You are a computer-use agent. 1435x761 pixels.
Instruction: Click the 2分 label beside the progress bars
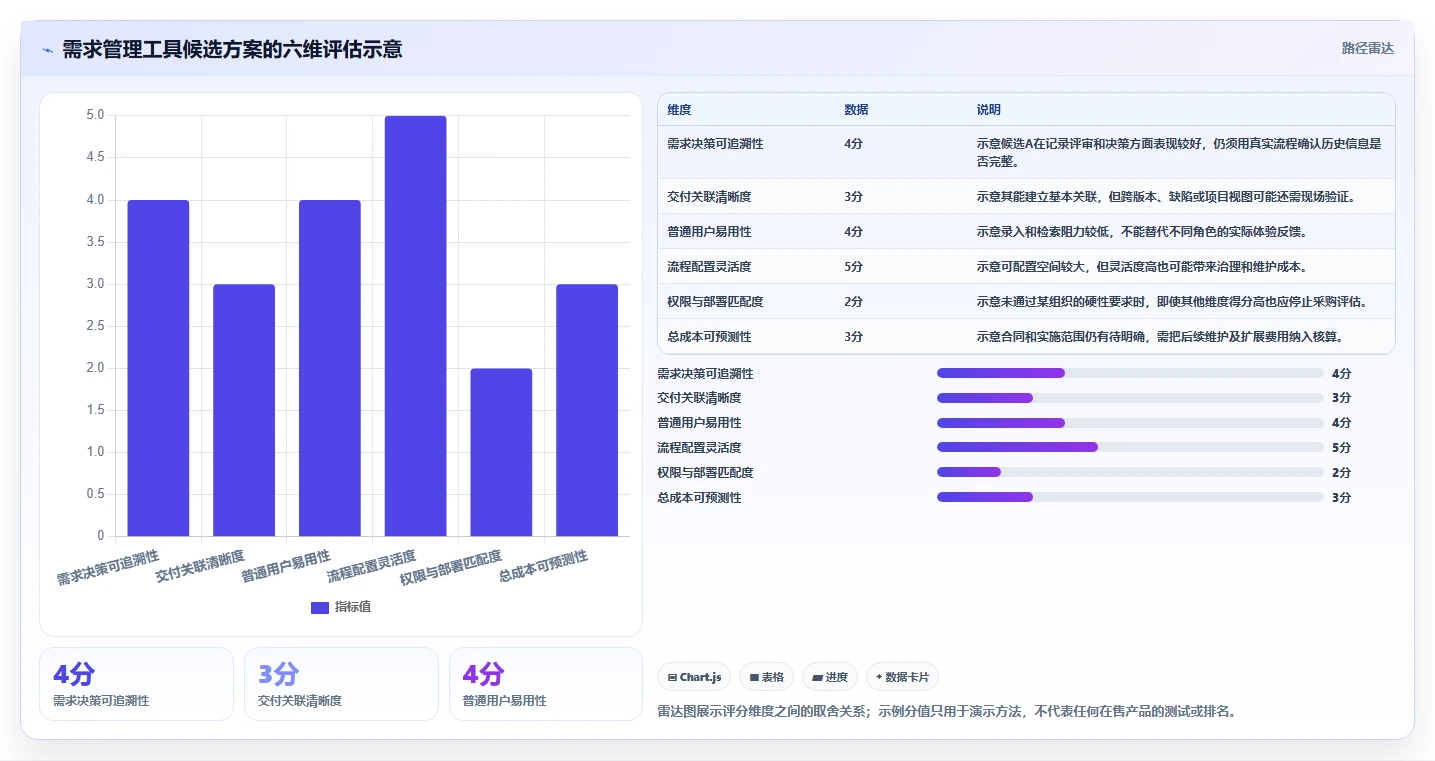(1341, 473)
